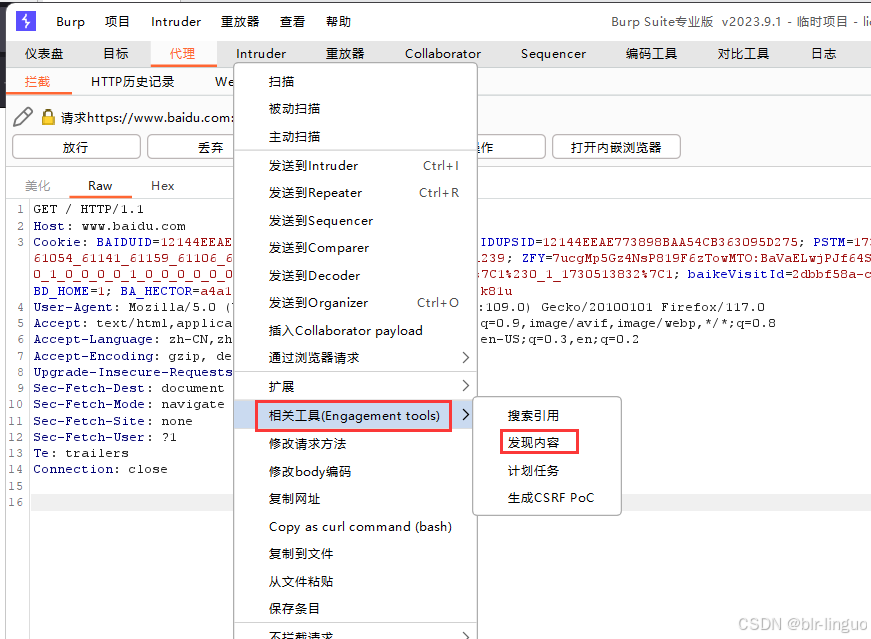Open the 重放器 menu in menu bar
Image resolution: width=871 pixels, height=639 pixels.
[x=240, y=22]
